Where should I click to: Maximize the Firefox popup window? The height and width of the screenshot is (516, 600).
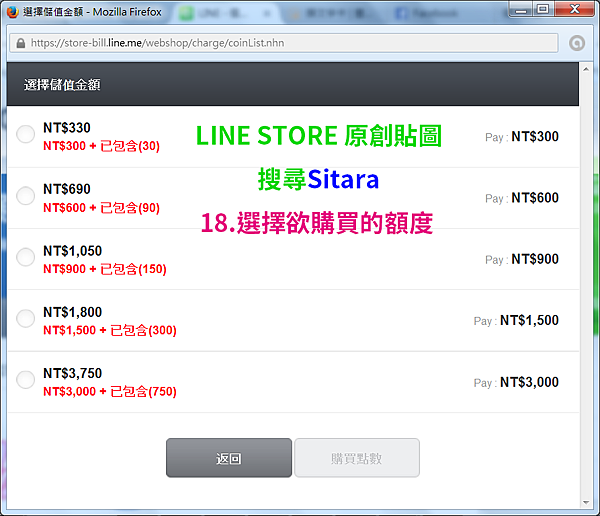click(x=543, y=10)
